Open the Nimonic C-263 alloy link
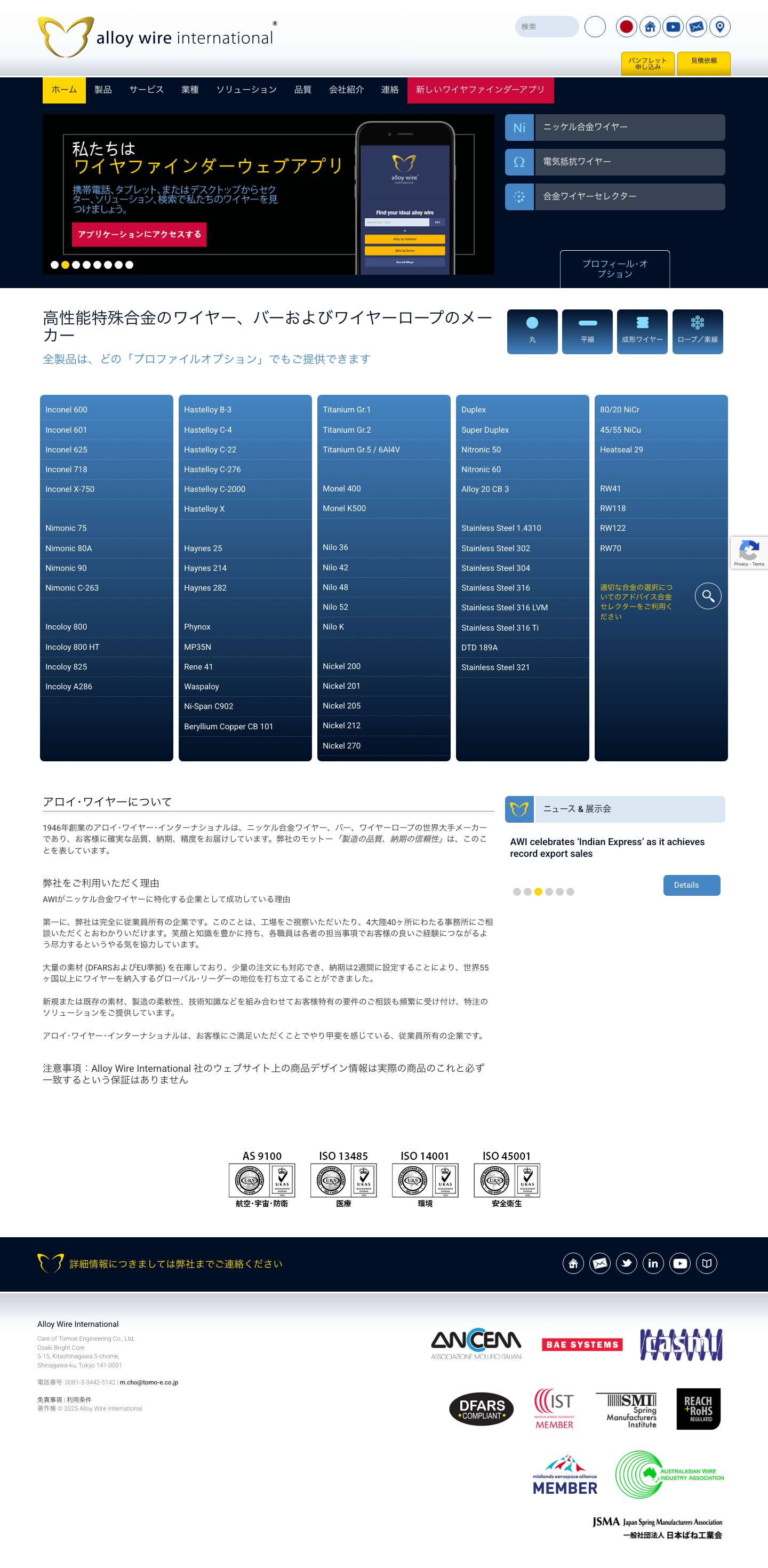 click(x=107, y=588)
